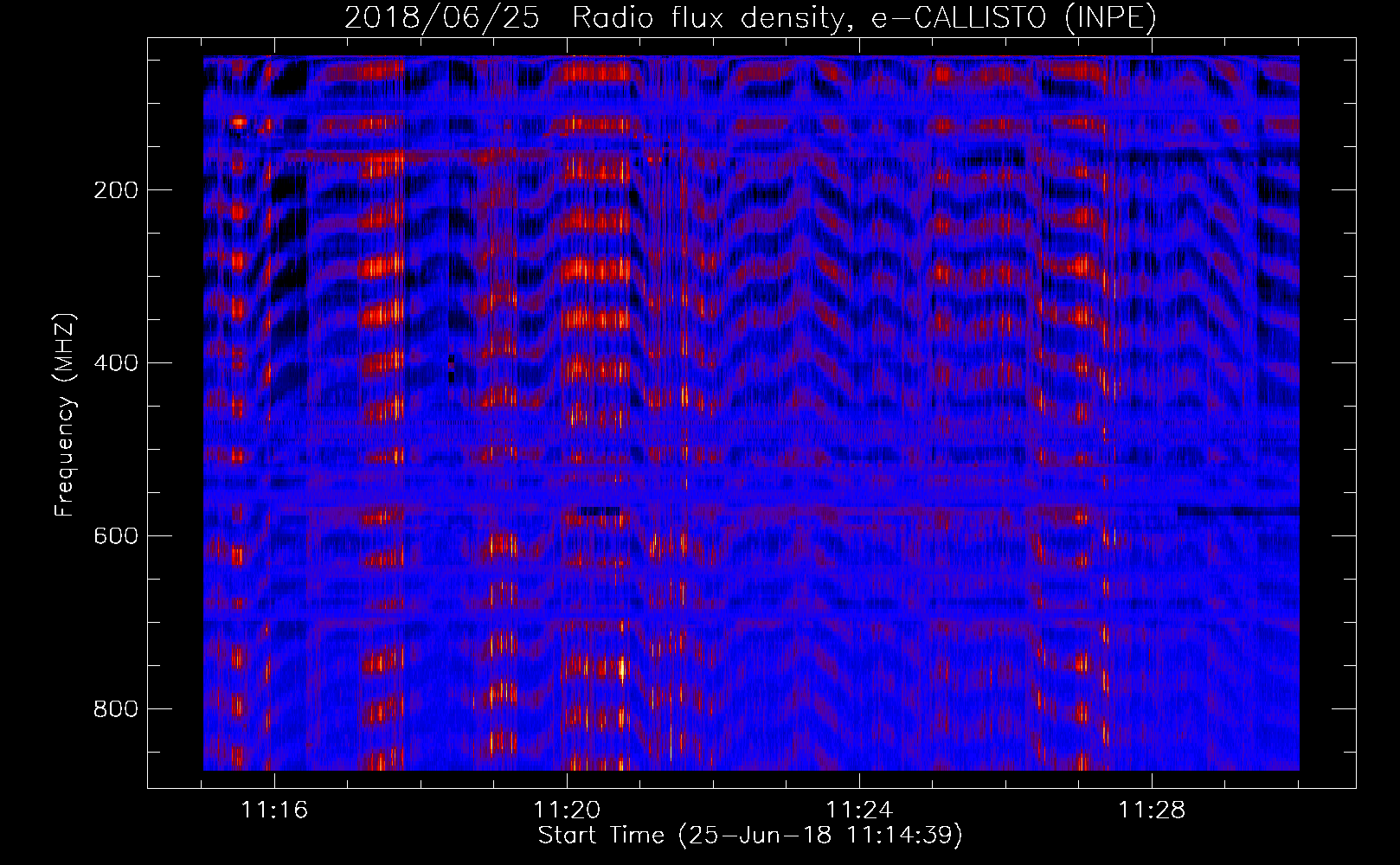The width and height of the screenshot is (1400, 865).
Task: Click the 200 frequency tick label
Action: pyautogui.click(x=116, y=190)
